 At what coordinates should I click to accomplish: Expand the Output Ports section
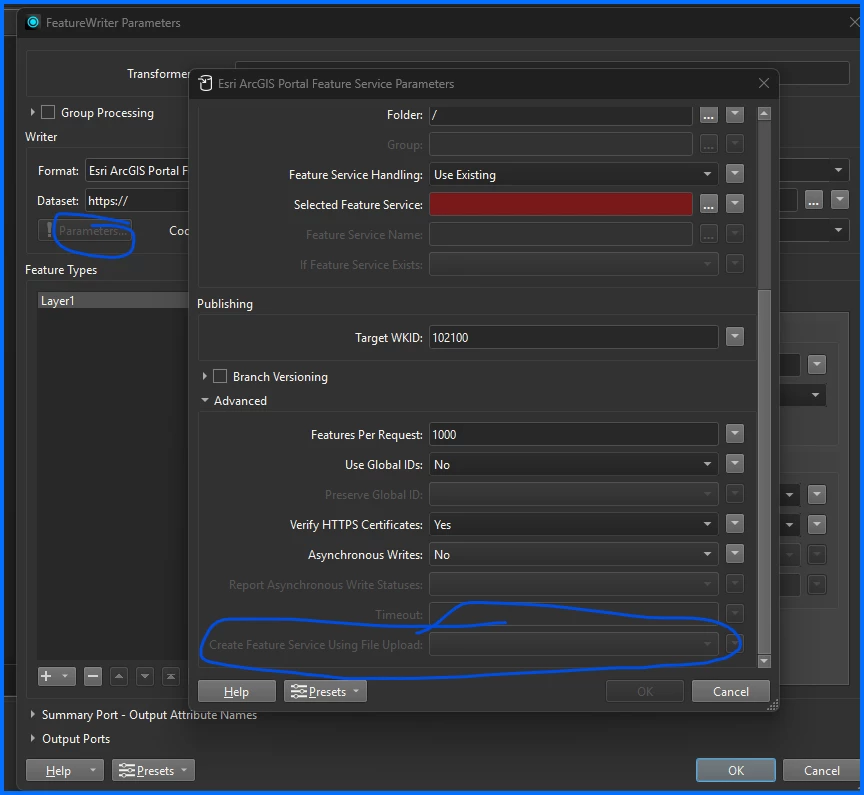coord(33,738)
